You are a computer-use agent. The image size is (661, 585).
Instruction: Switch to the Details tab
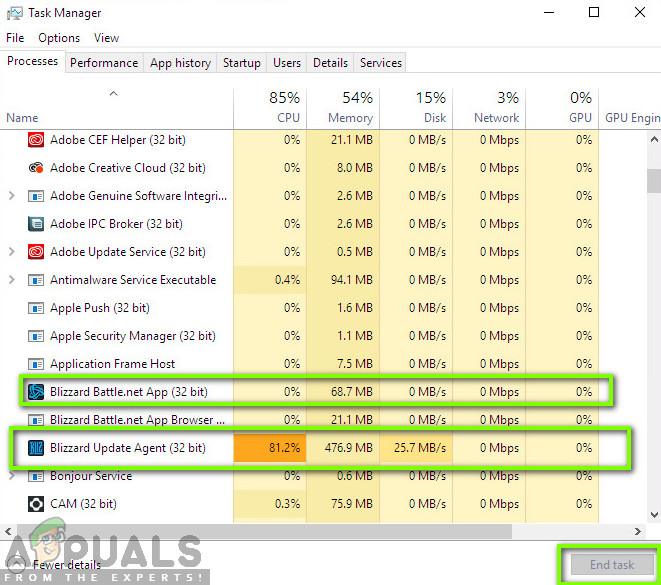pos(330,63)
